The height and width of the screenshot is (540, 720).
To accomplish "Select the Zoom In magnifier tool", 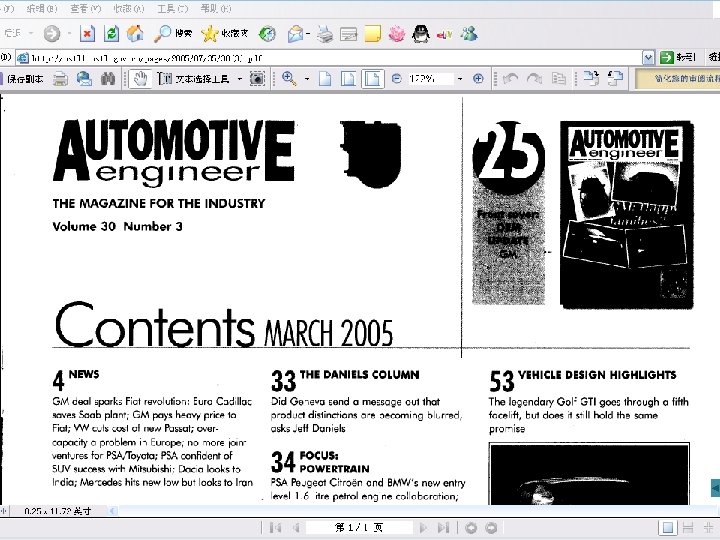I will 289,79.
